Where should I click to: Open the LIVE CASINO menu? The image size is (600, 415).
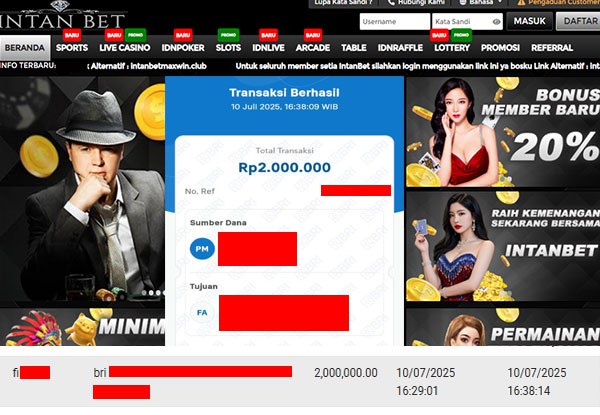point(125,48)
